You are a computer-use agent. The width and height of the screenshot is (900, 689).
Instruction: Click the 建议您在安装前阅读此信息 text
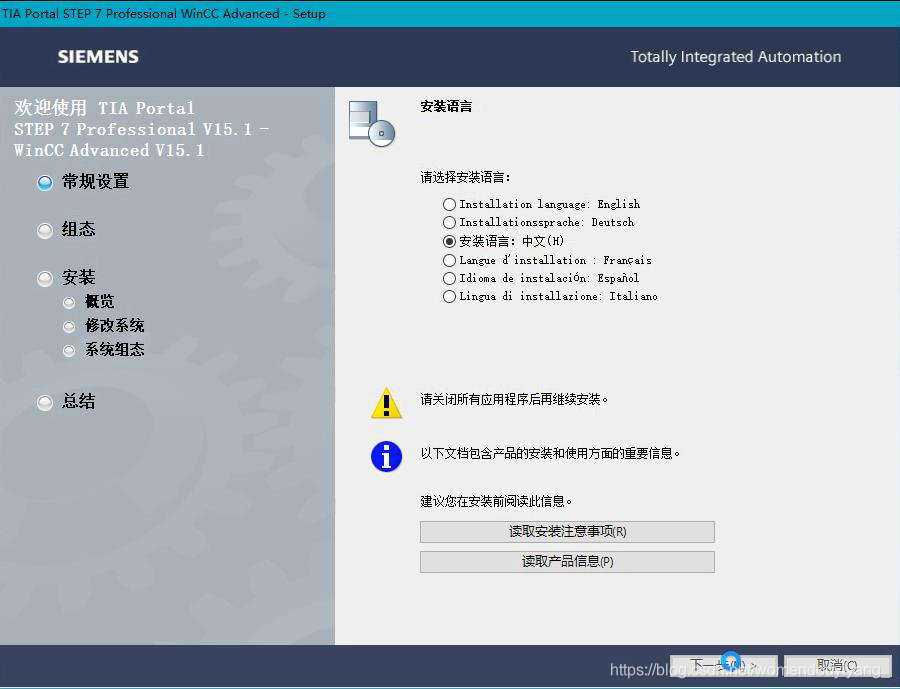coord(496,501)
